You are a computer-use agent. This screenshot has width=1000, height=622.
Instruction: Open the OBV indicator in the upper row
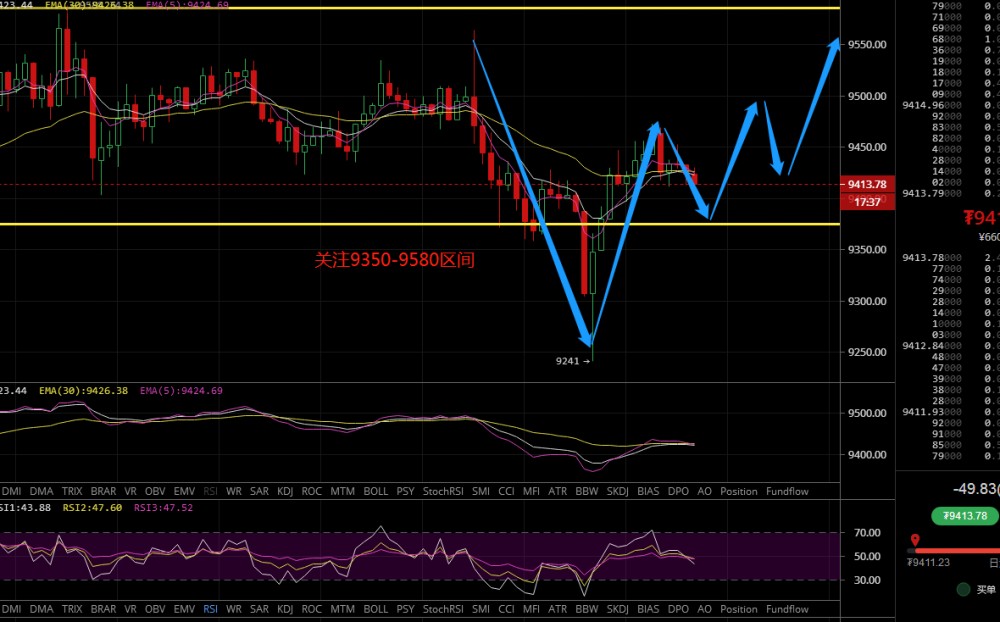pyautogui.click(x=155, y=492)
